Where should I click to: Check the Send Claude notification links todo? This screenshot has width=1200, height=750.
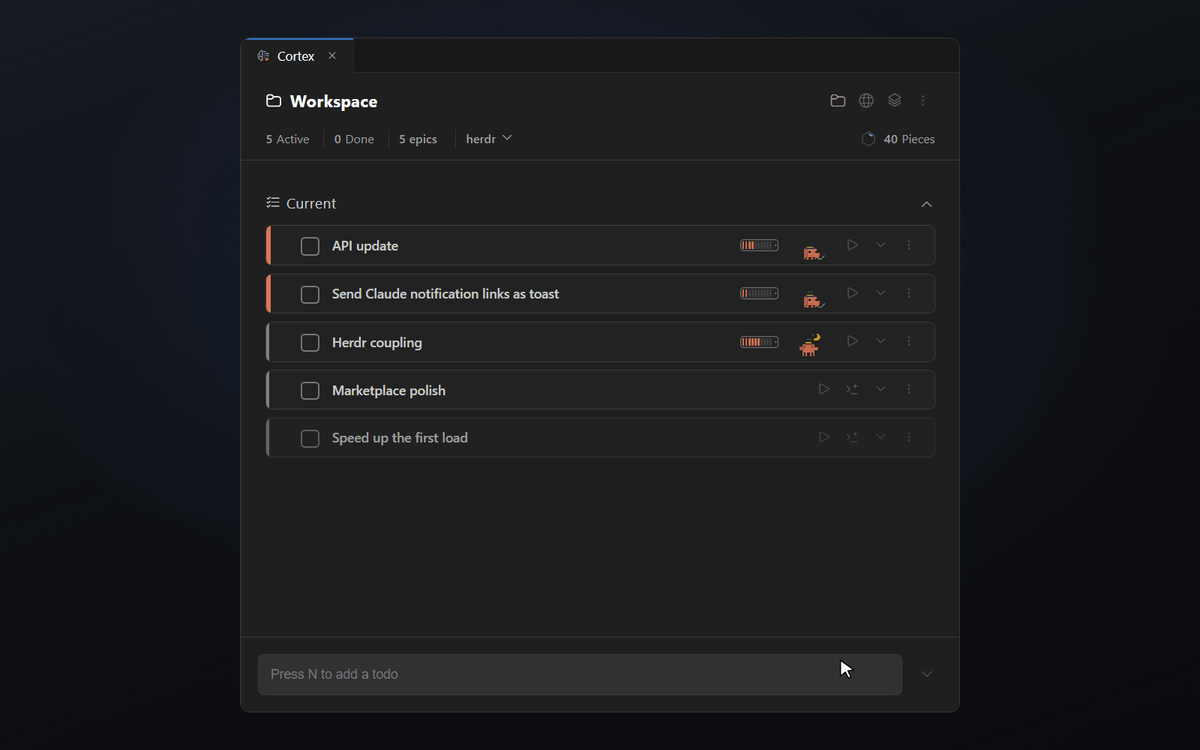tap(310, 294)
